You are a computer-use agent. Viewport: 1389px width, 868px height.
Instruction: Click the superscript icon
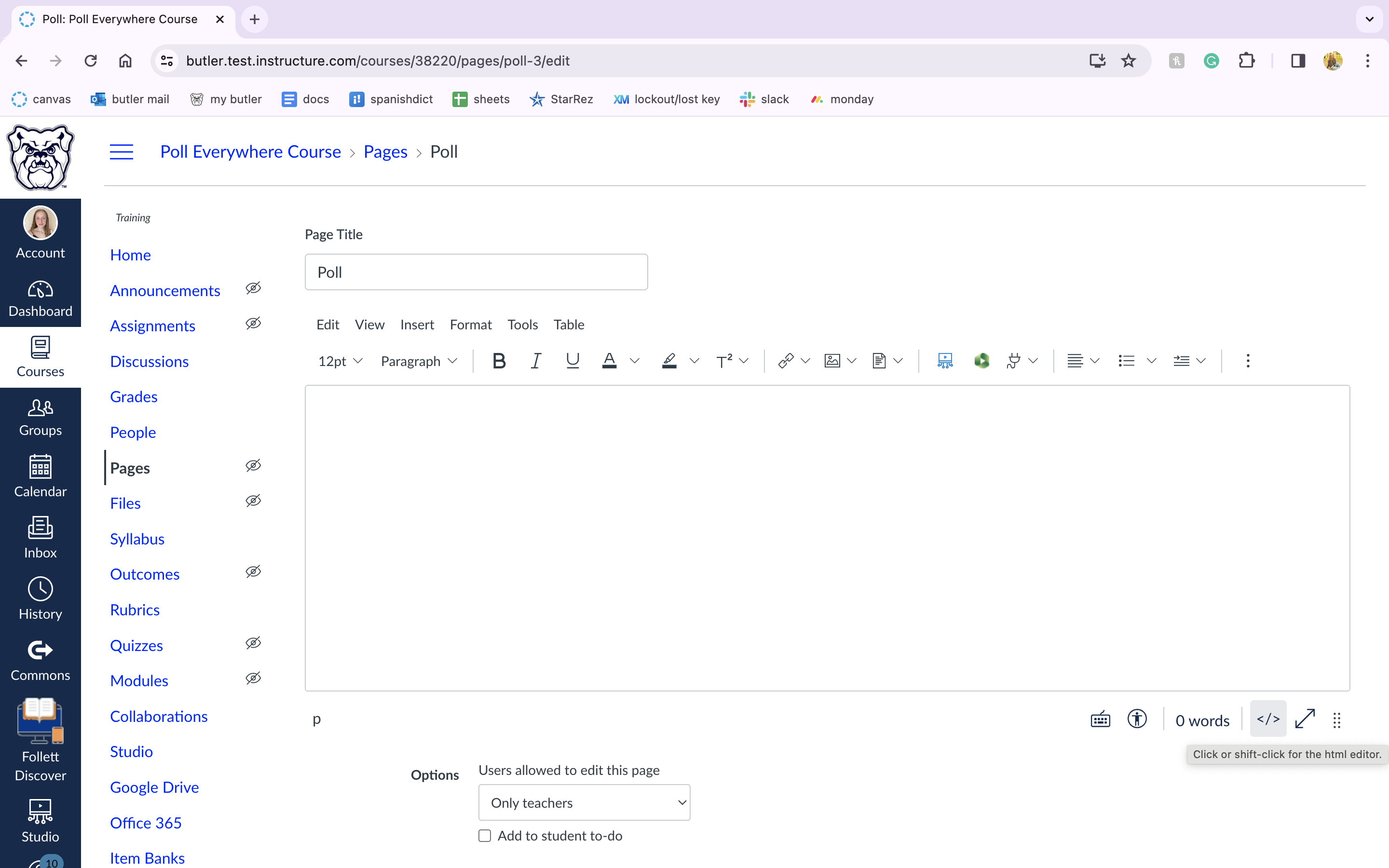[x=724, y=361]
